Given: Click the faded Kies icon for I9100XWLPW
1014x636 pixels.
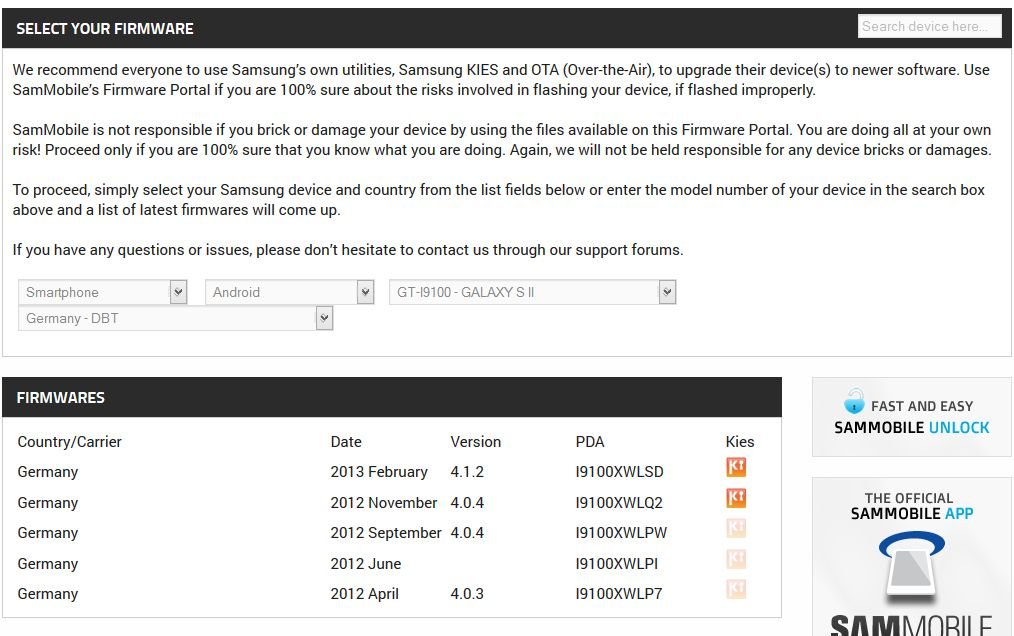Looking at the screenshot, I should coord(736,528).
